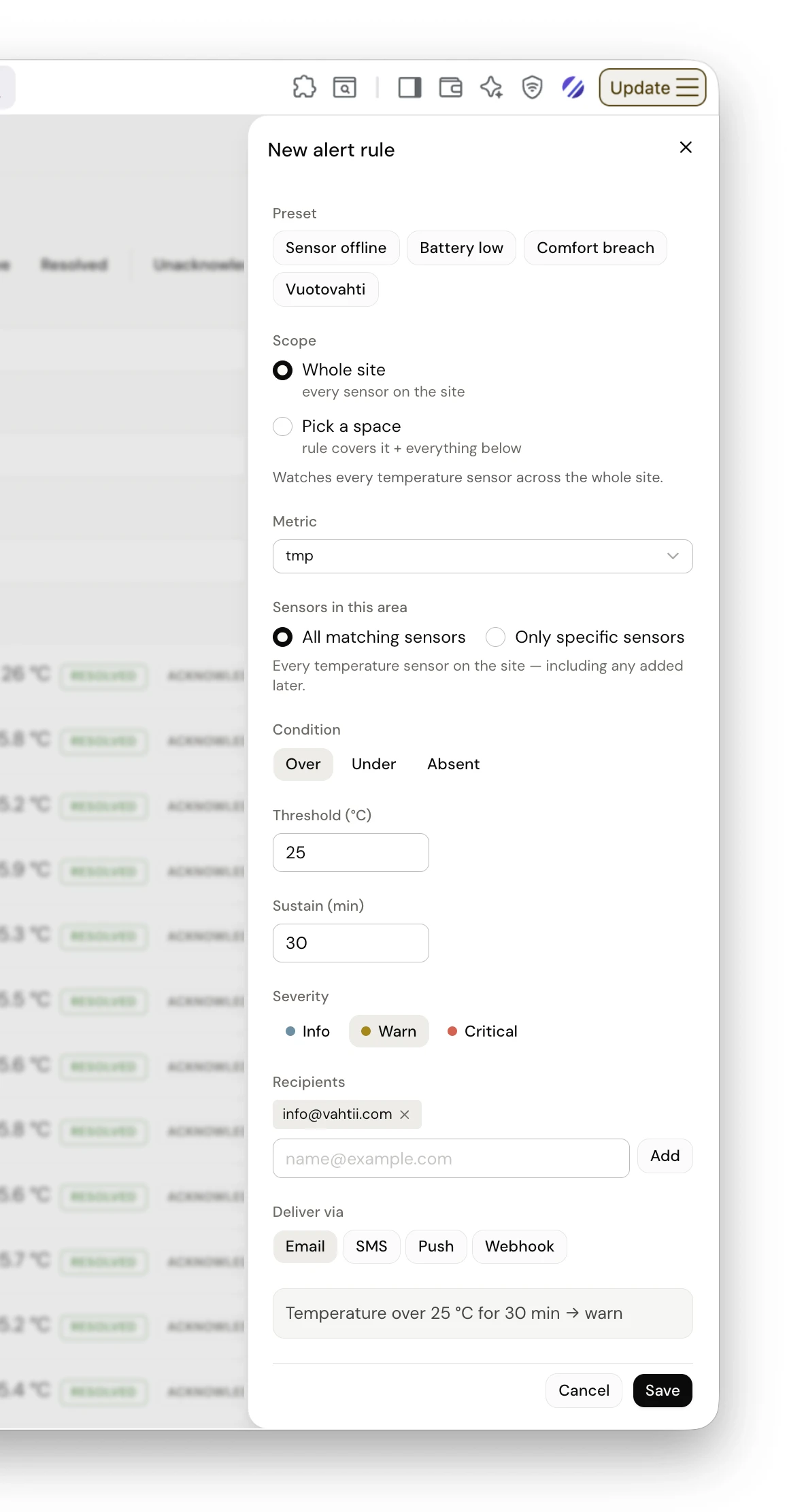Select All matching sensors radio
Screen dimensions: 787x1512
coord(282,637)
